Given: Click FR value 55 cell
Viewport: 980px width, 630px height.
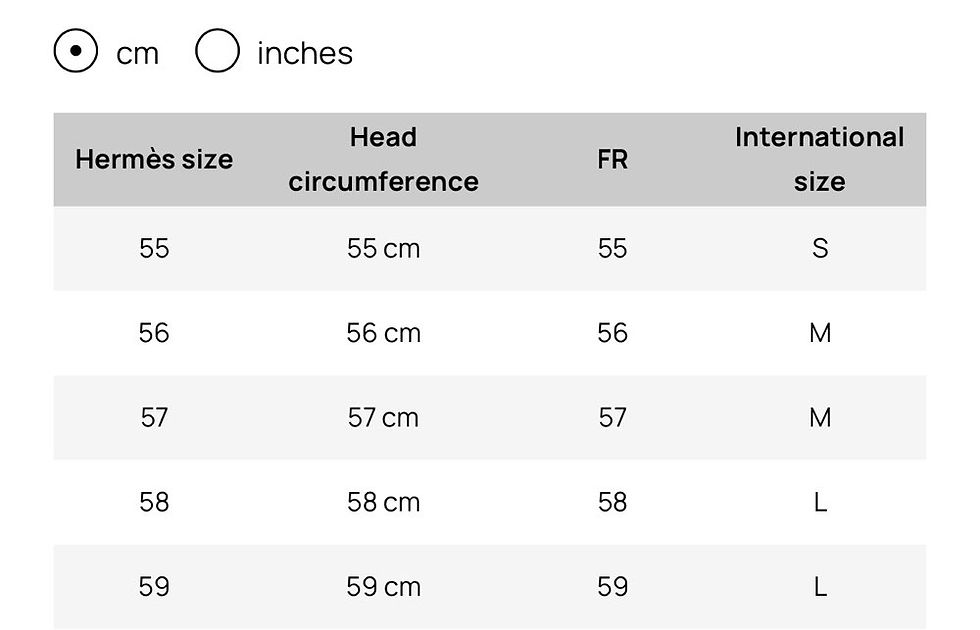Looking at the screenshot, I should click(x=612, y=249).
